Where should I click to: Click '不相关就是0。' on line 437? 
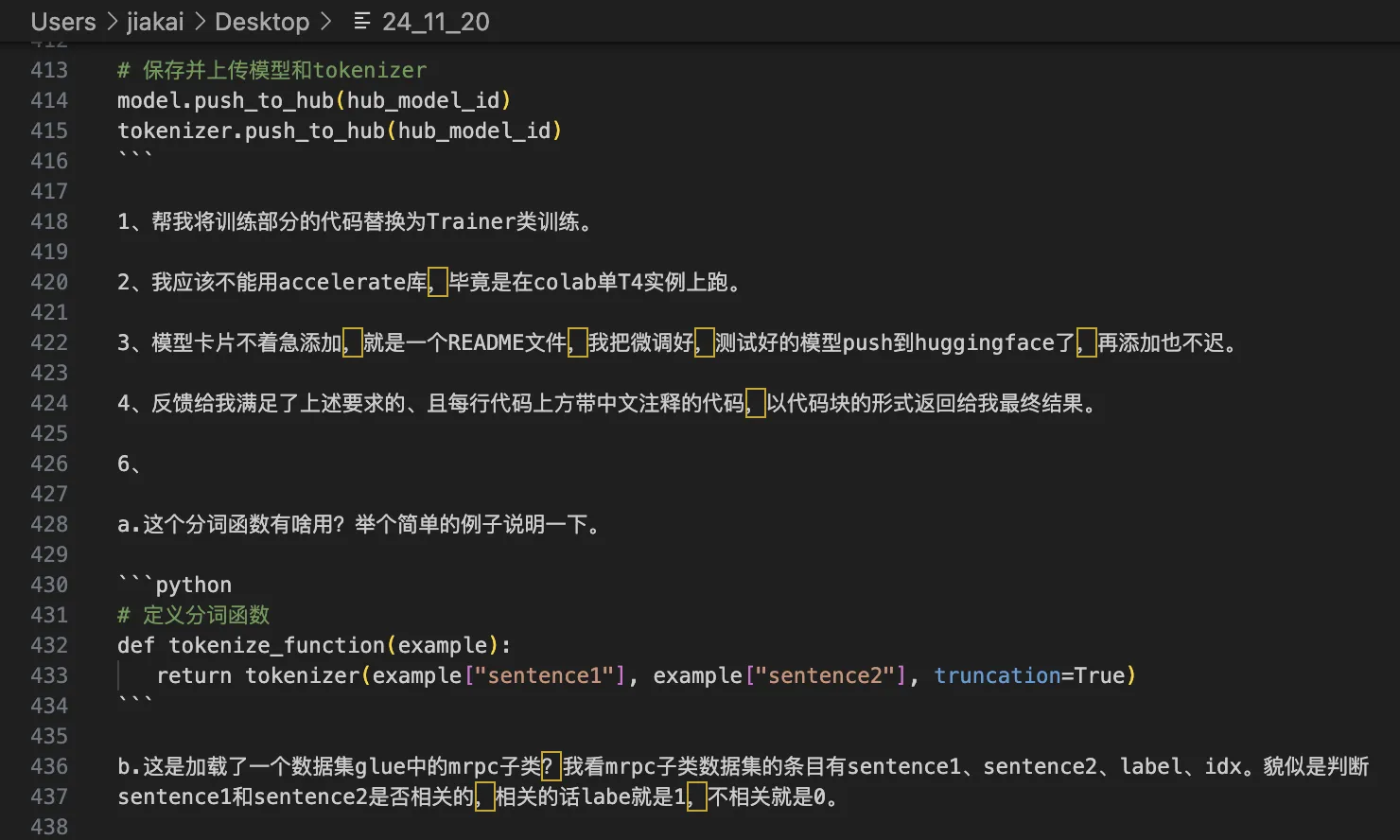point(774,796)
